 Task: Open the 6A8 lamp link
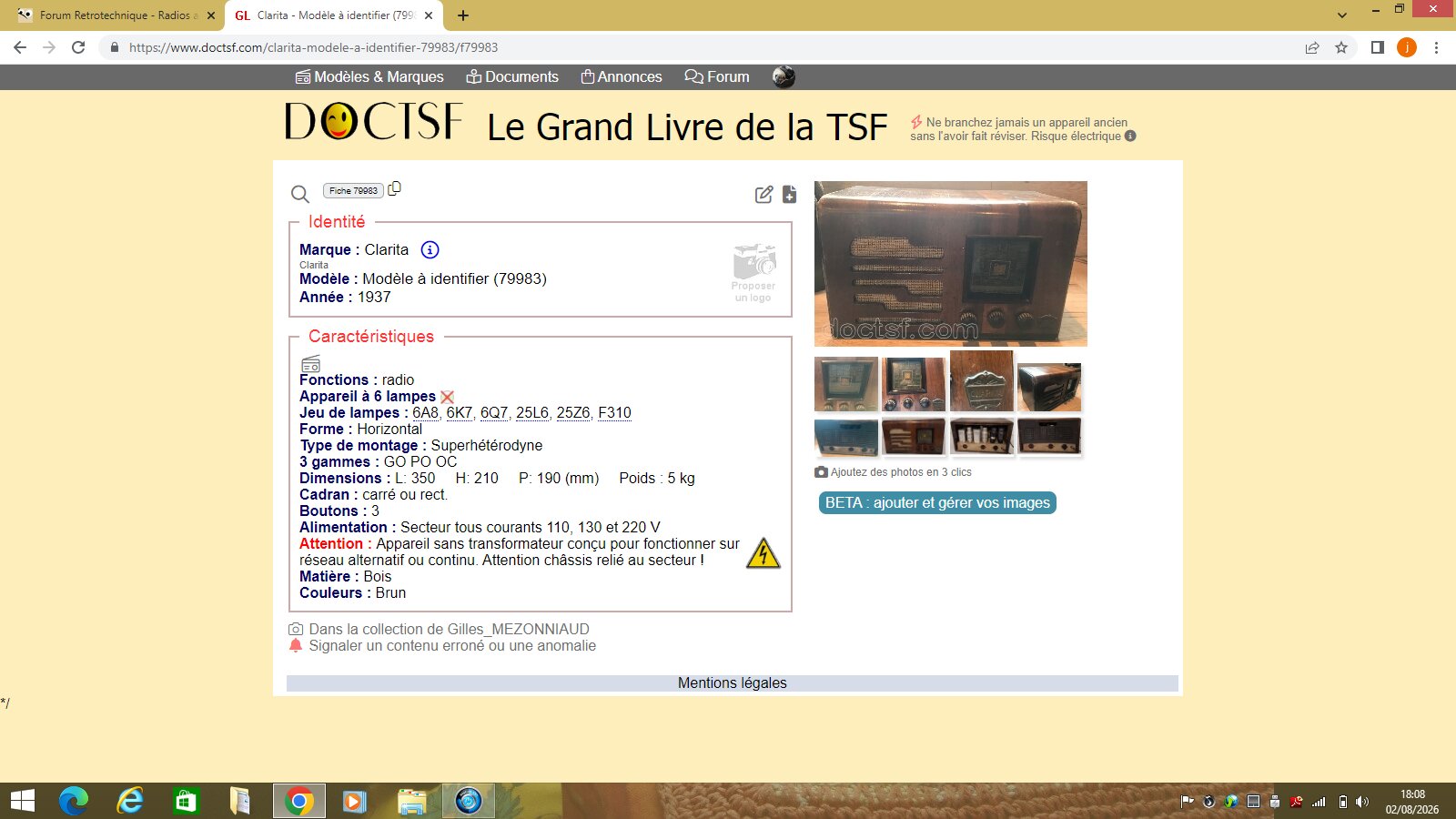tap(426, 413)
